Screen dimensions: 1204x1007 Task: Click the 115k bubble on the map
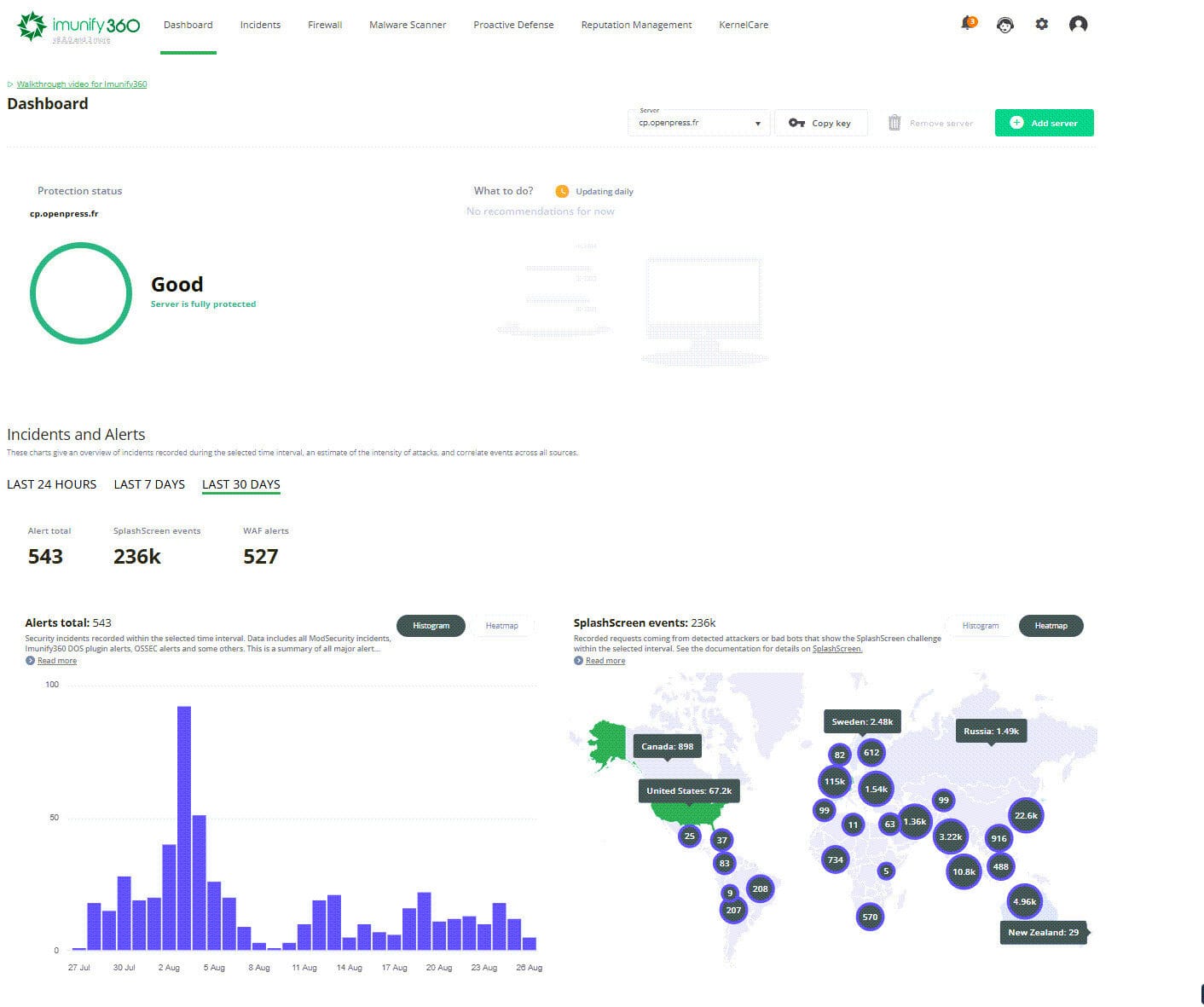[835, 781]
